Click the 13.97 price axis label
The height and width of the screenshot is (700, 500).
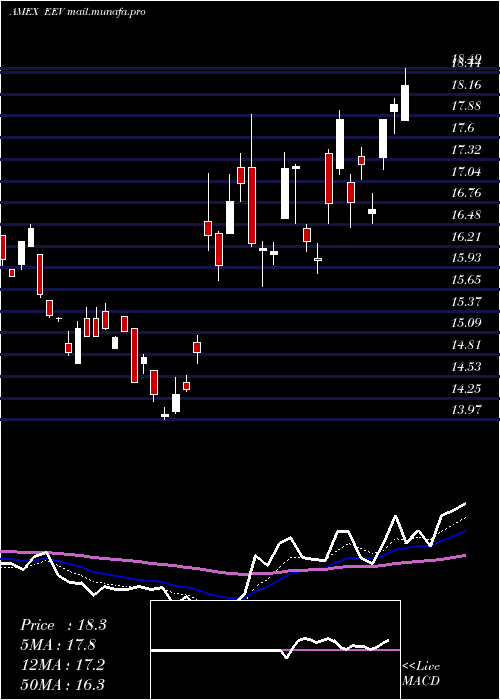click(x=466, y=410)
